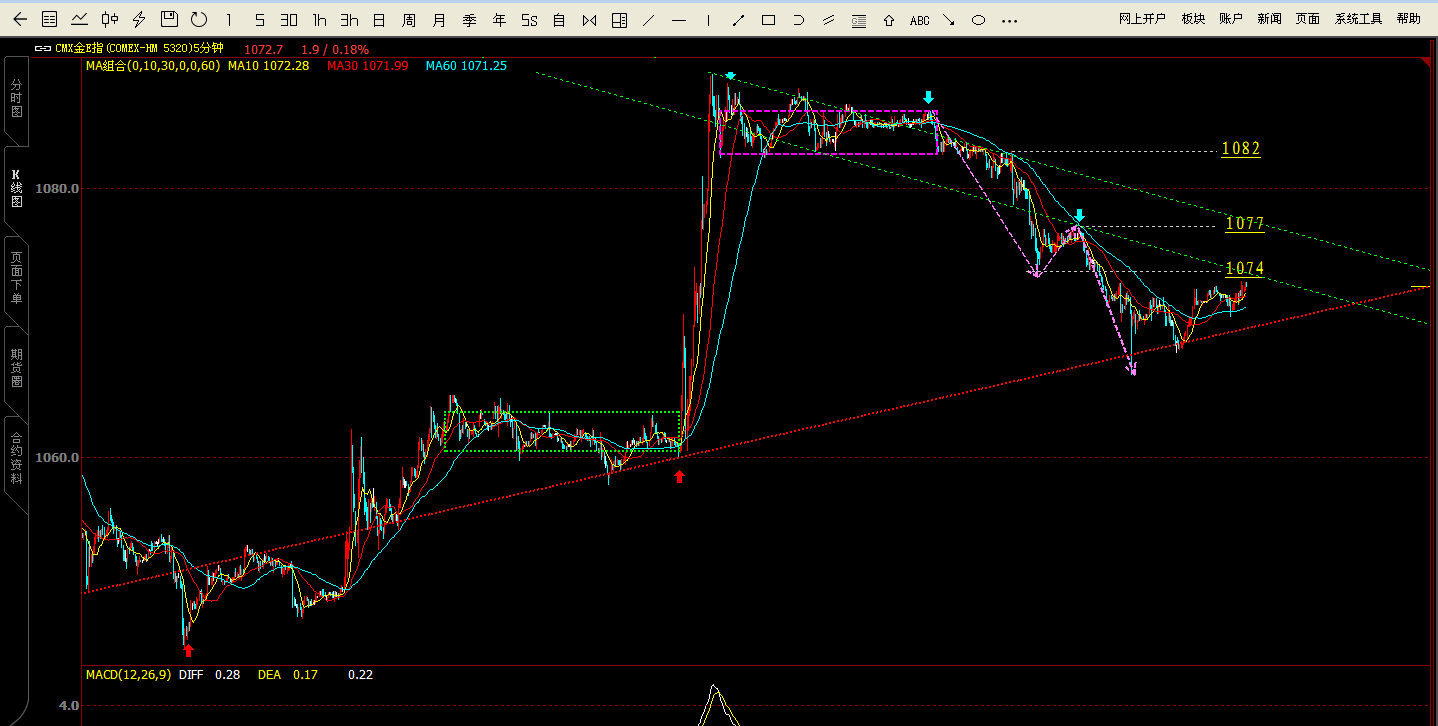Open the 网上开户 menu
Image resolution: width=1438 pixels, height=726 pixels.
pyautogui.click(x=1142, y=19)
